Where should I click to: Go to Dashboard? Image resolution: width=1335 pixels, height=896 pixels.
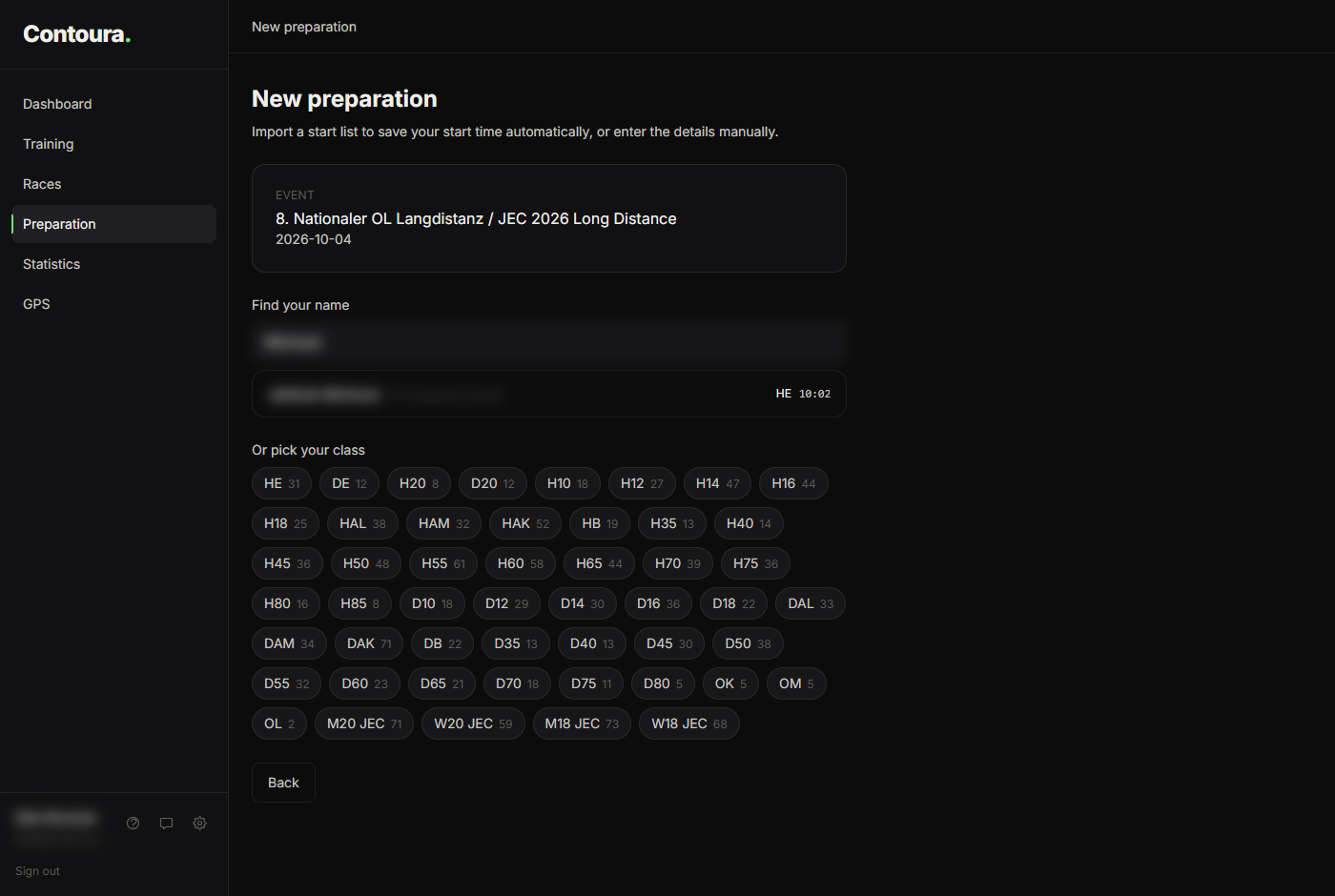113,104
